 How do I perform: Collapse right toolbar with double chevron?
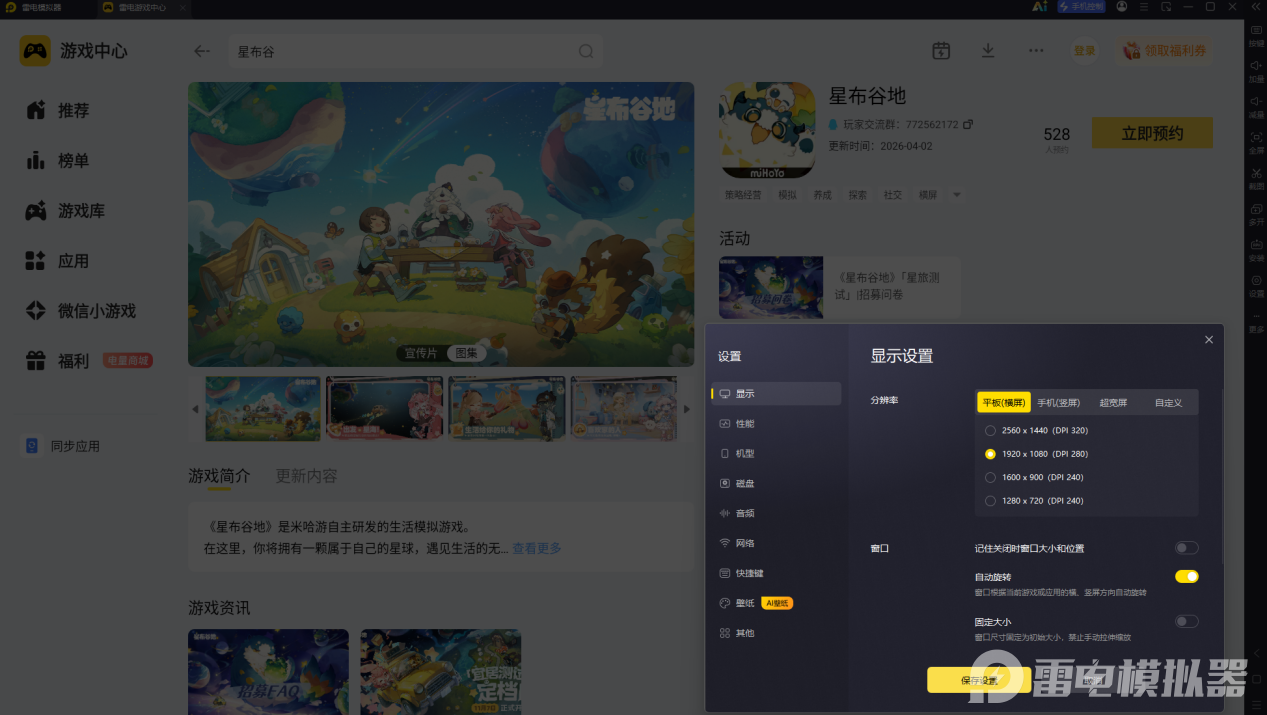coord(1255,7)
